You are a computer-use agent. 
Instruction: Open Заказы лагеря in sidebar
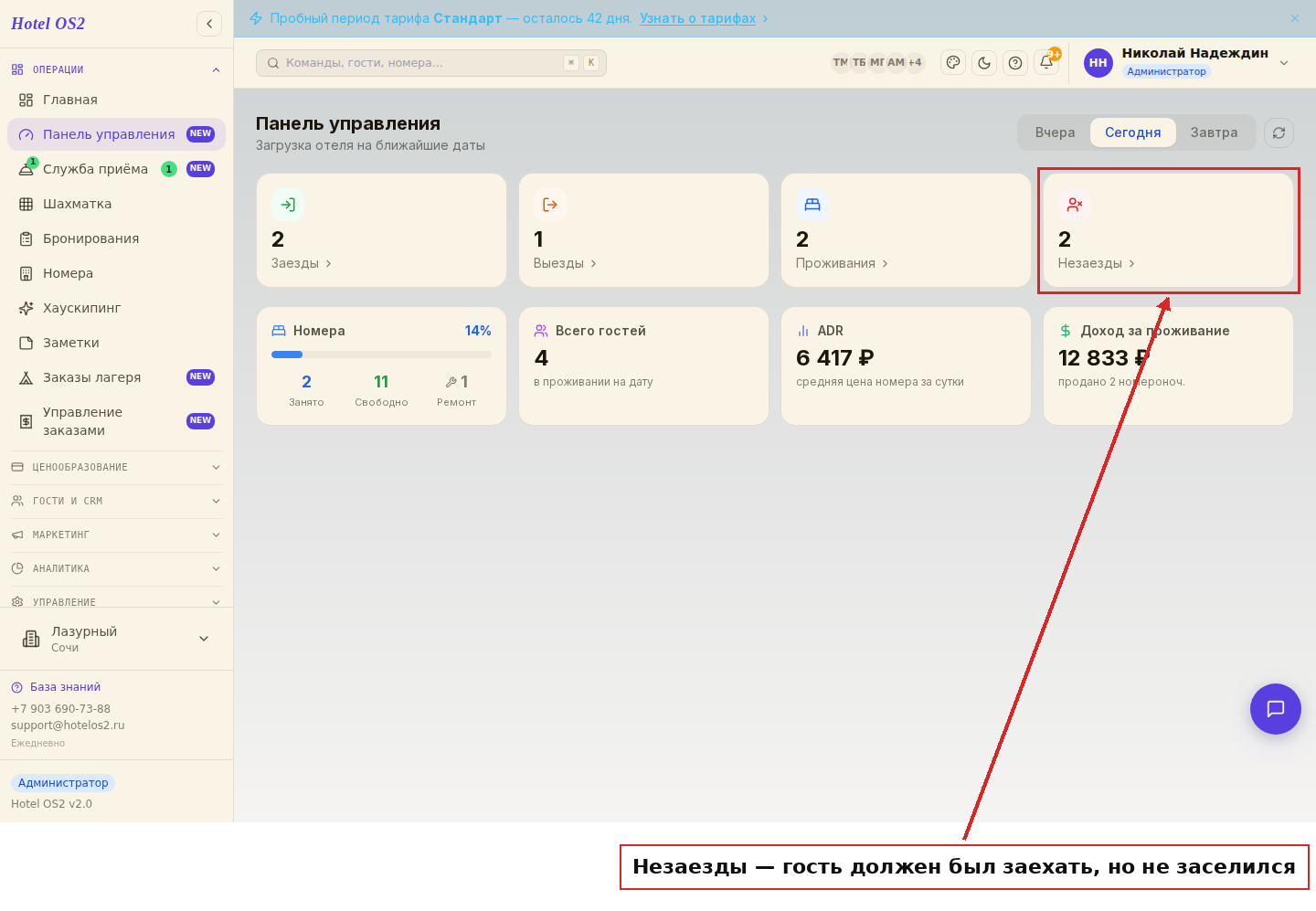116,377
